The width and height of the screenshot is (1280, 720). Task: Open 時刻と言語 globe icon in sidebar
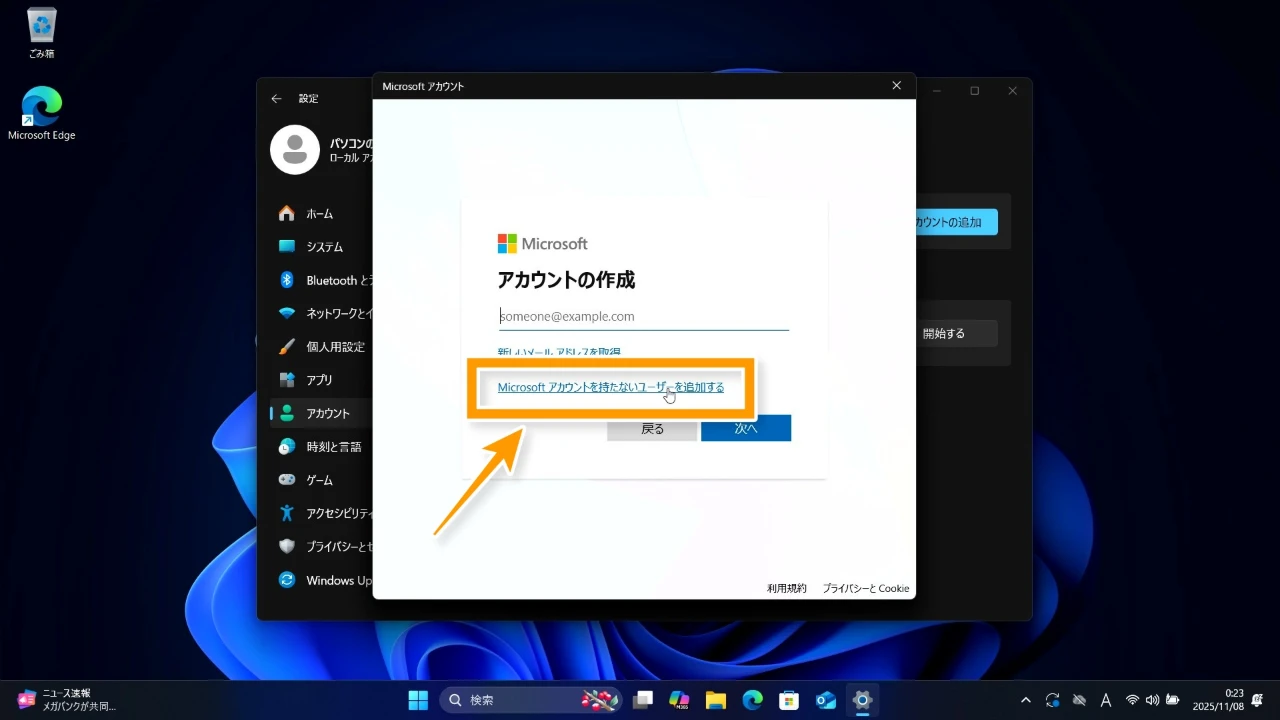pyautogui.click(x=287, y=447)
